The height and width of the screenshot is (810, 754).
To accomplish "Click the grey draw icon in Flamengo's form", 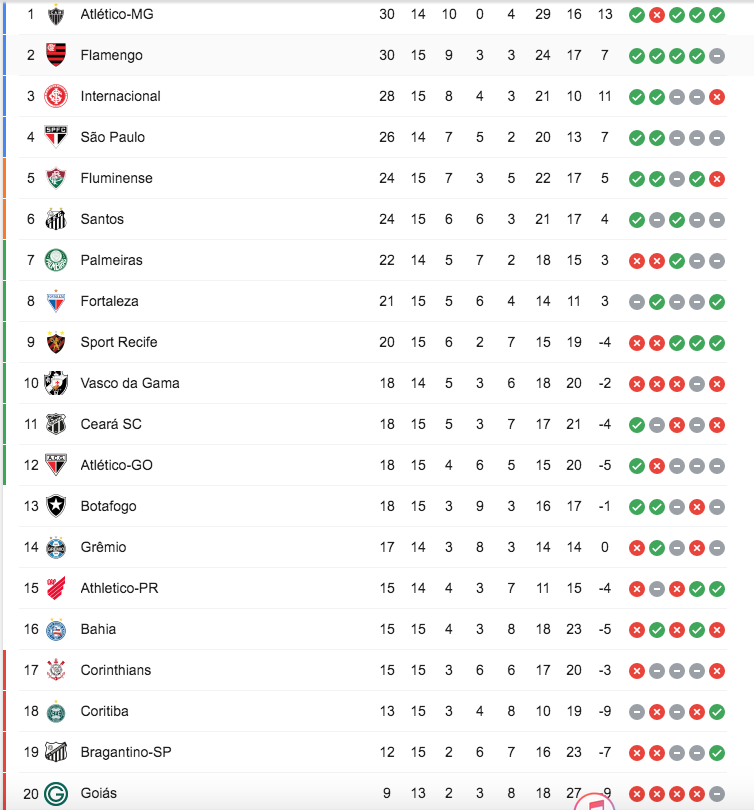I will pyautogui.click(x=717, y=56).
